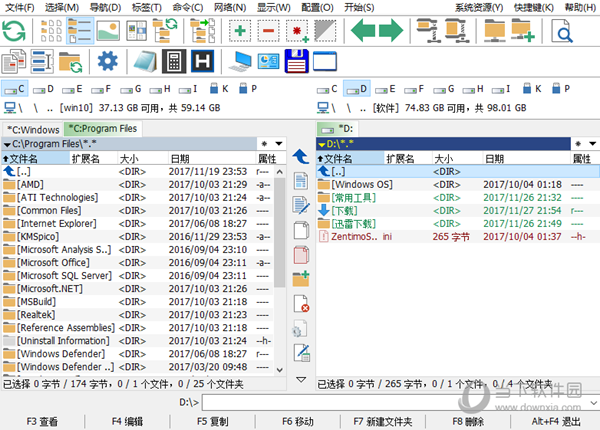Click the Alt+F4 退出 button
600x430 pixels.
pos(556,422)
